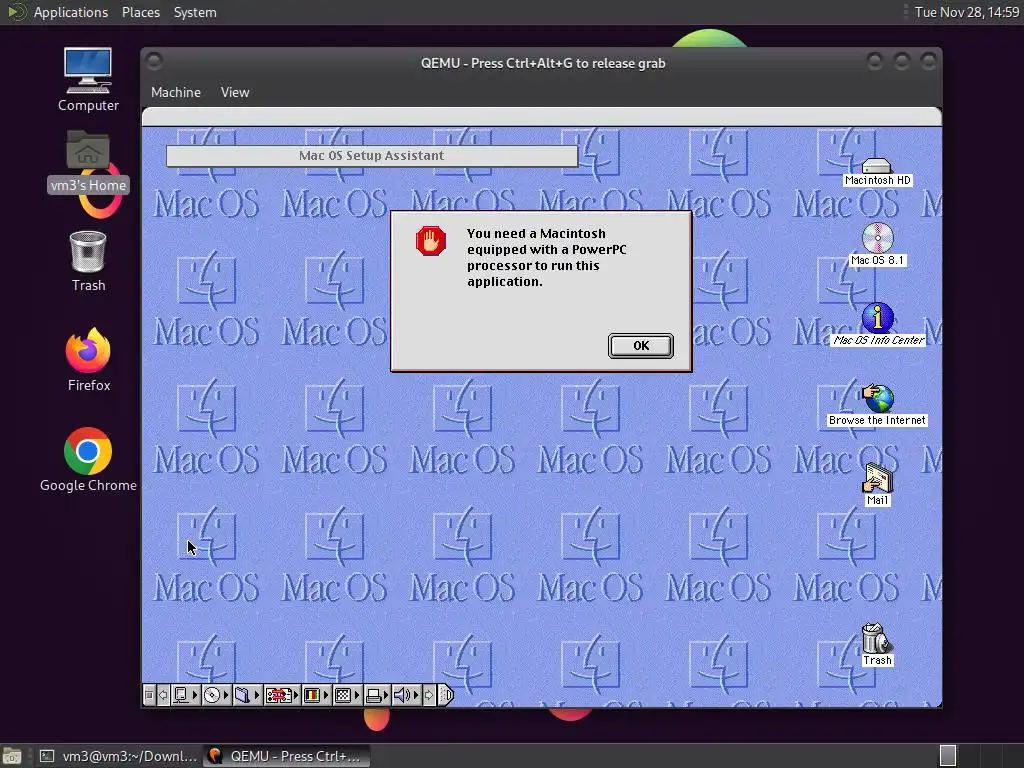Select the Mail icon on the Mac desktop
Screen dimensions: 1024x768
pos(877,485)
